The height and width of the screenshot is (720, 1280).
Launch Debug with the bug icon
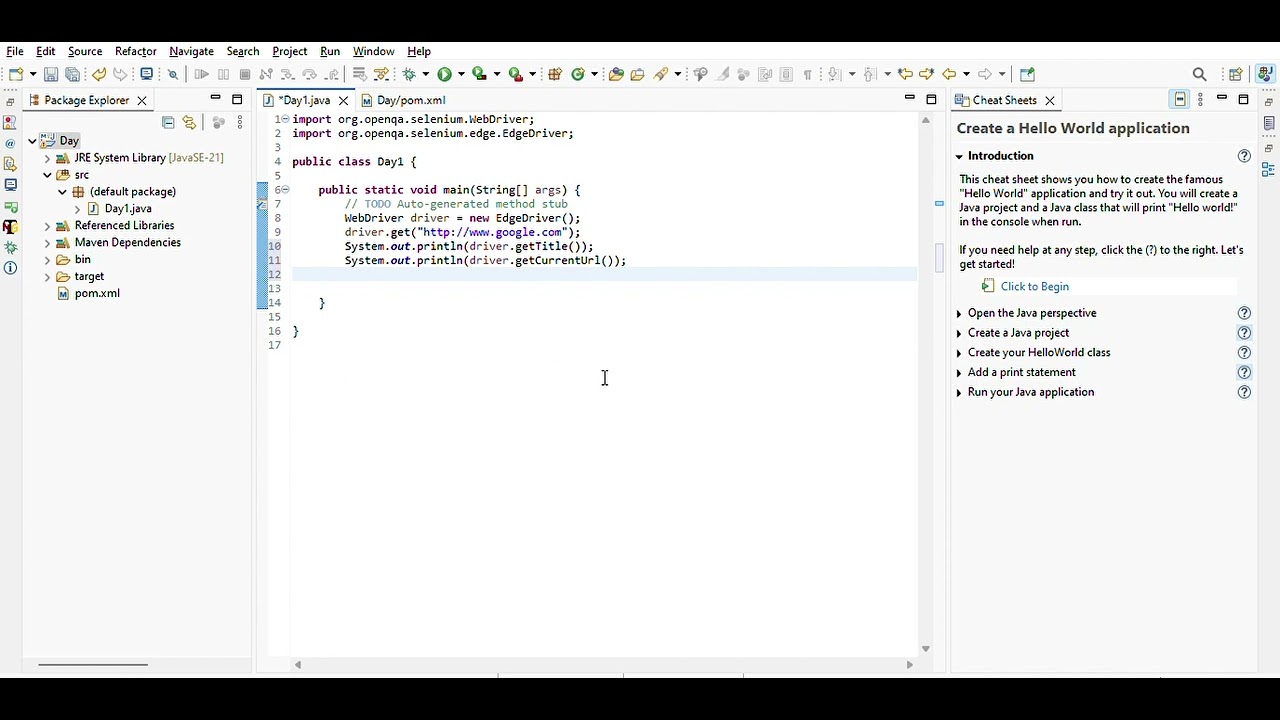409,74
